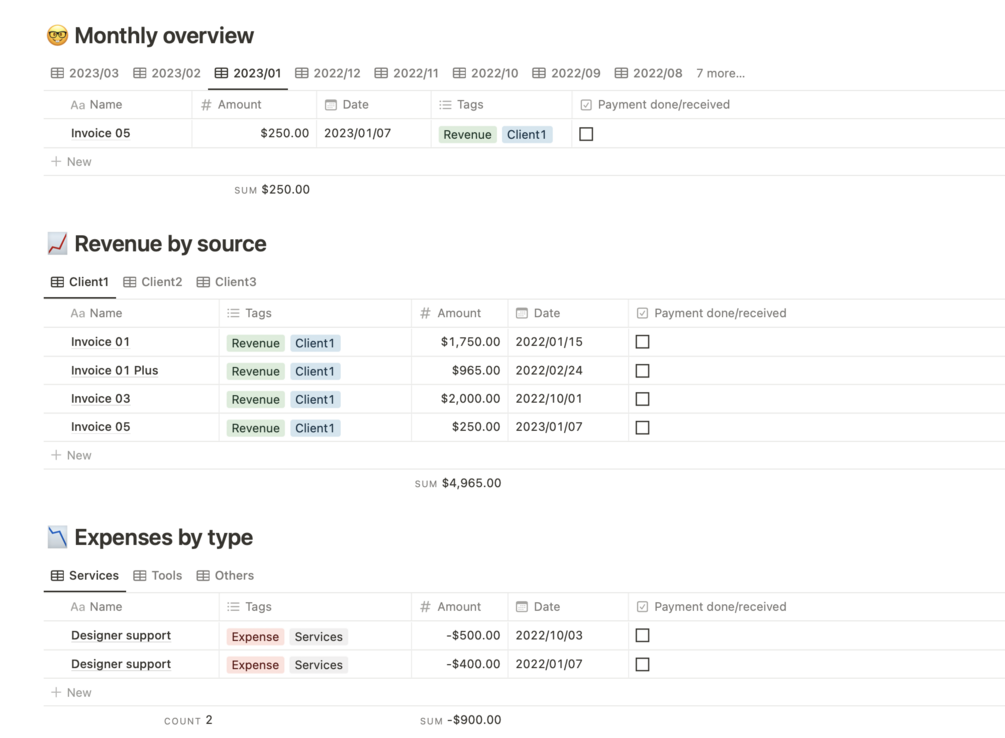Expand the '7 more...' views list
The image size is (1005, 738).
[720, 73]
